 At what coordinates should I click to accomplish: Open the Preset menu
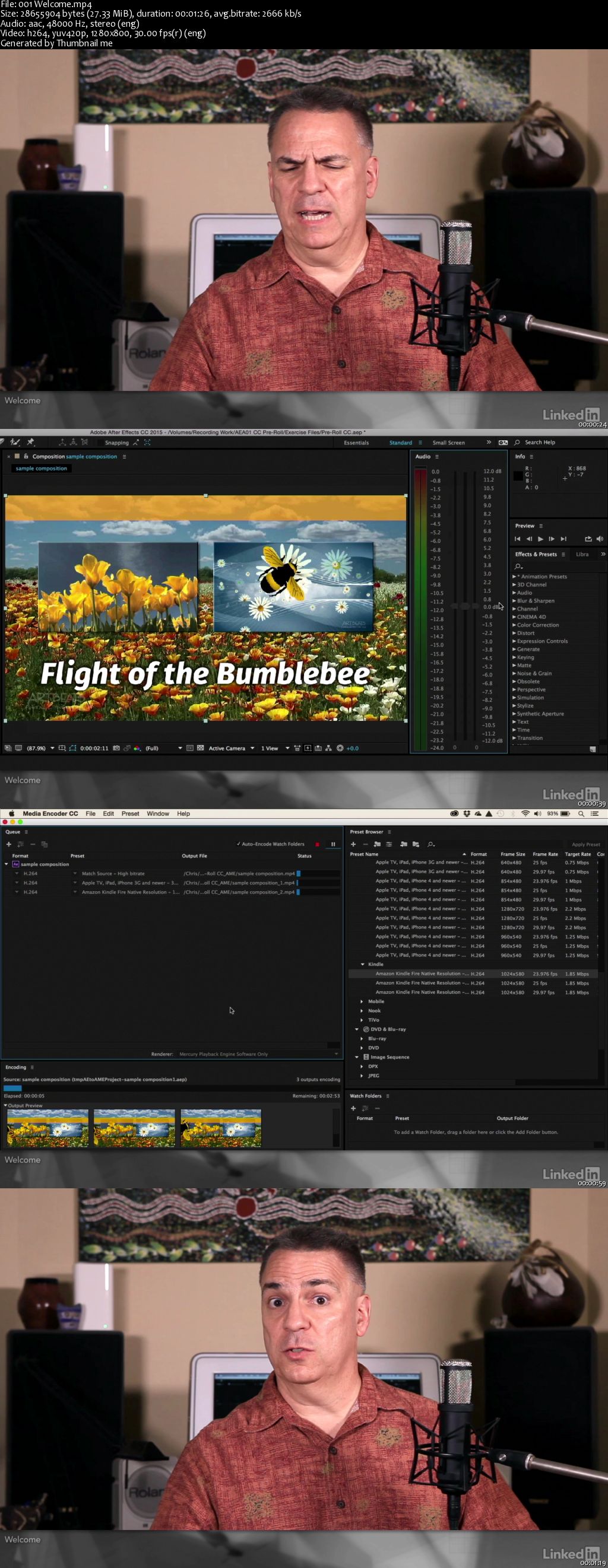pyautogui.click(x=131, y=813)
